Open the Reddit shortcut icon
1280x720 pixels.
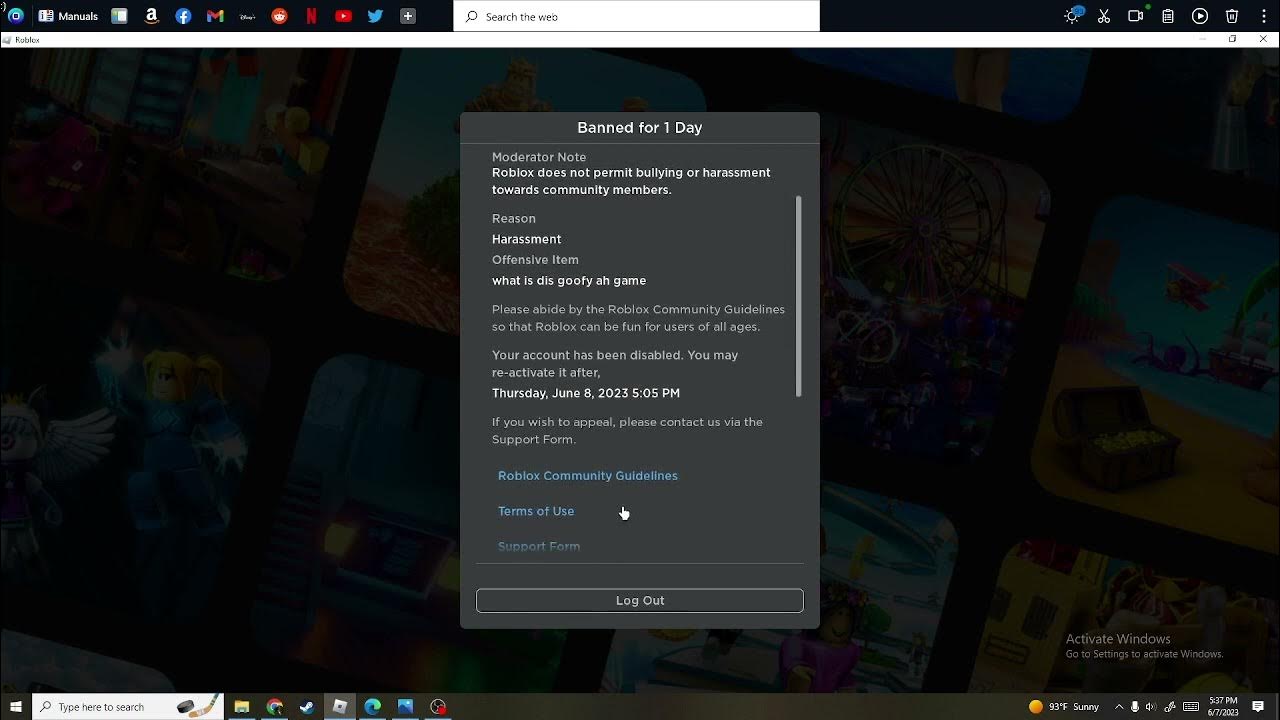(279, 16)
